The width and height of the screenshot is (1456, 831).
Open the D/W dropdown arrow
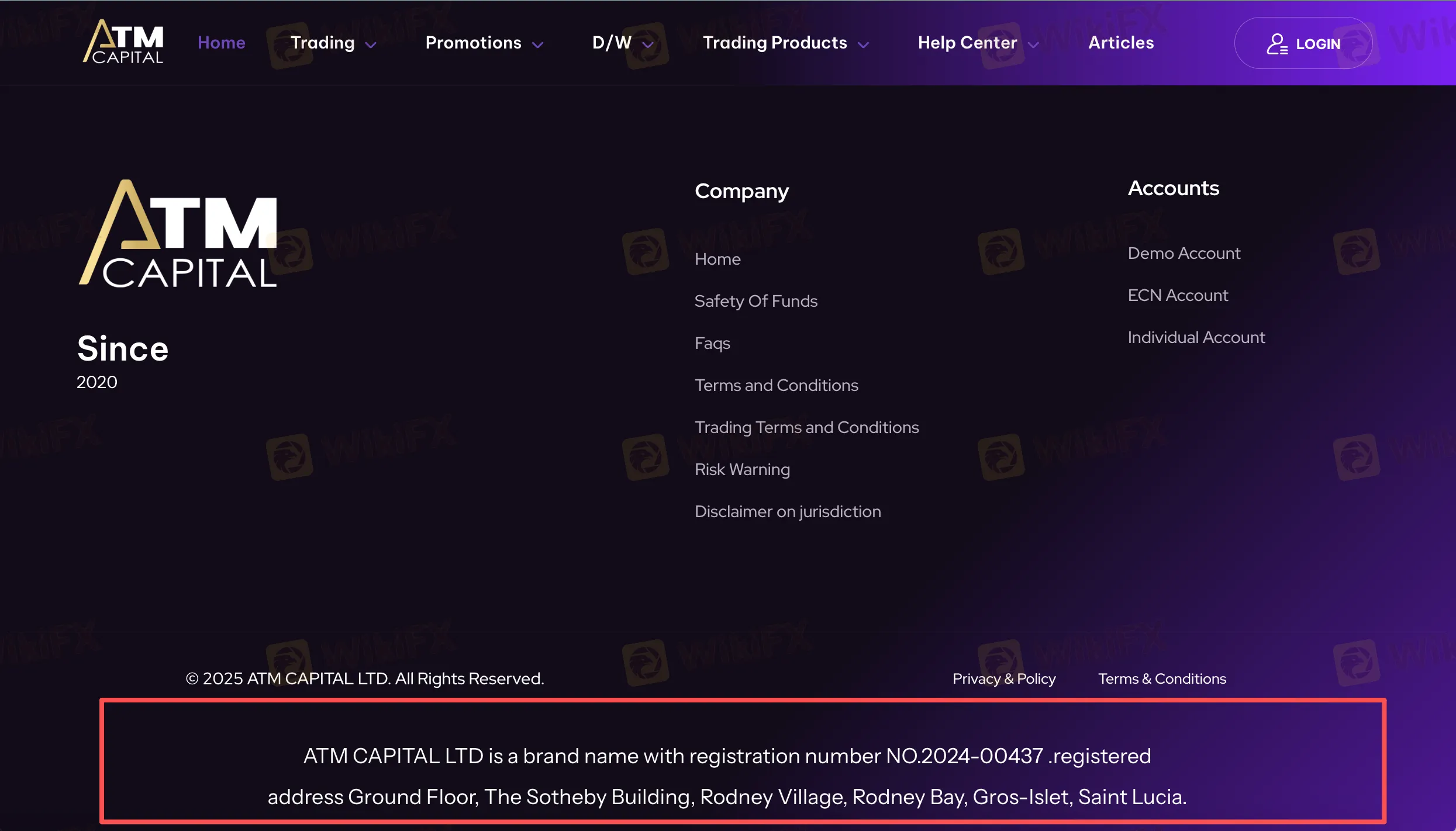point(648,44)
